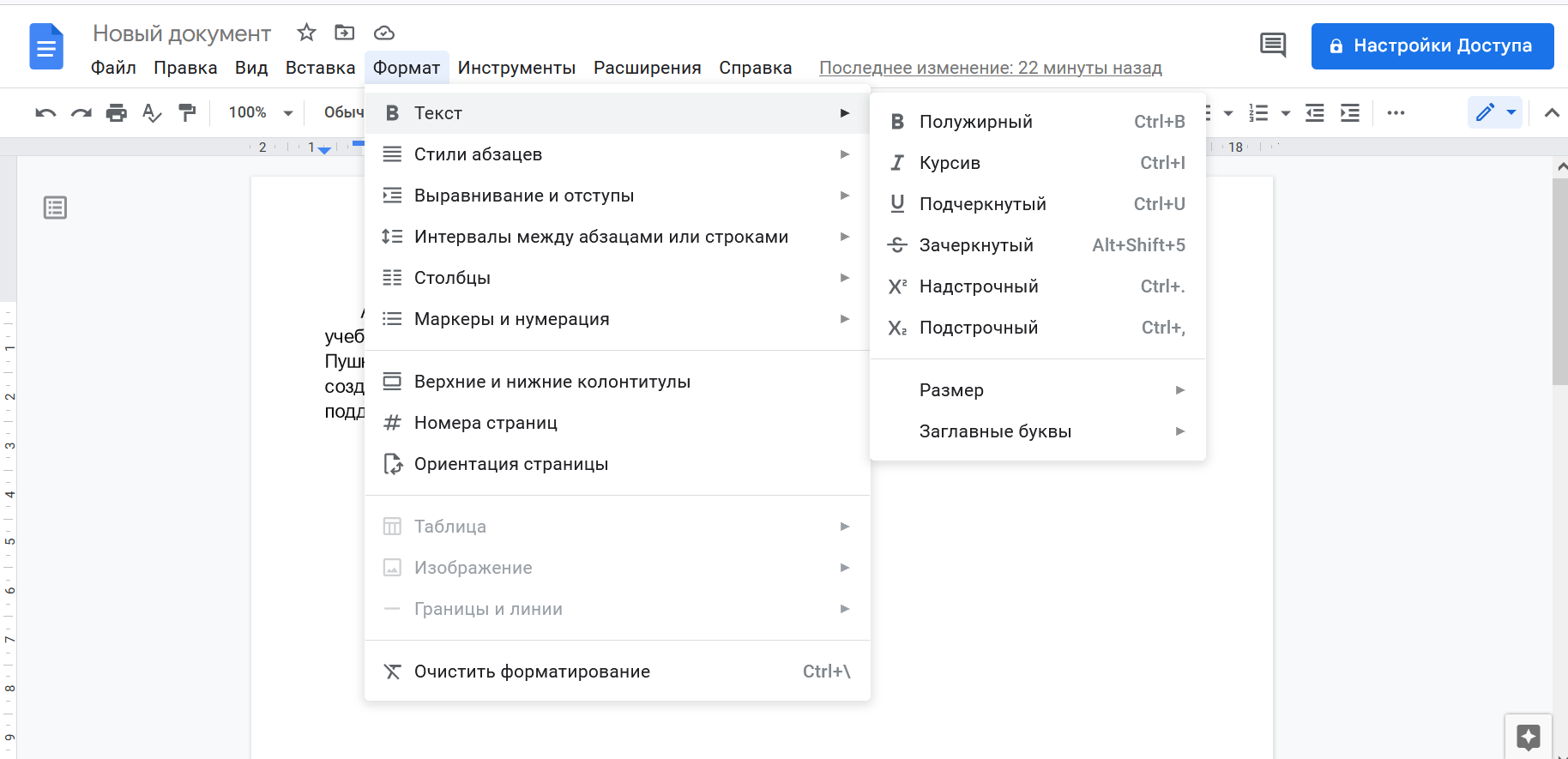This screenshot has width=1568, height=759.
Task: Open the paragraph style dropdown Обыч
Action: [343, 112]
